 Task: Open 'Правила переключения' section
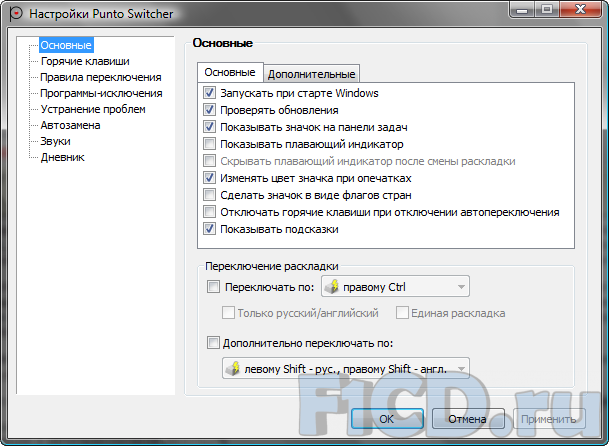pyautogui.click(x=101, y=77)
